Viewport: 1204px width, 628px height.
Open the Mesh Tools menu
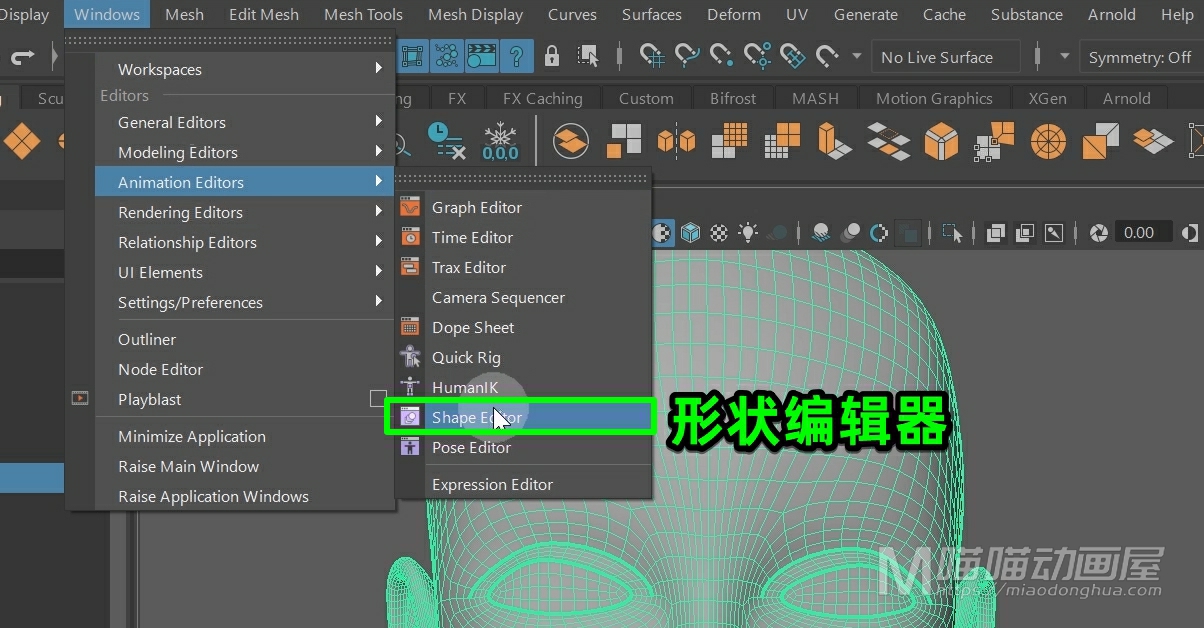click(x=364, y=14)
